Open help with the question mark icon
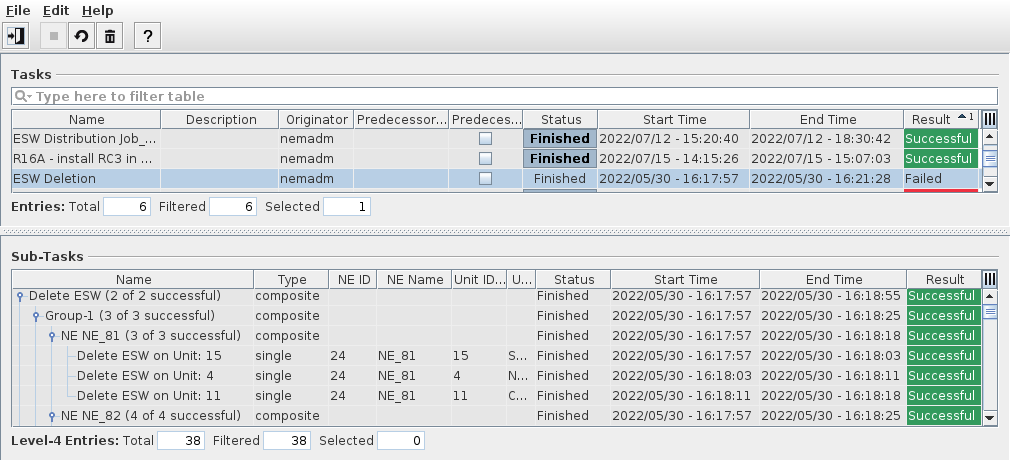This screenshot has width=1010, height=461. pos(148,37)
